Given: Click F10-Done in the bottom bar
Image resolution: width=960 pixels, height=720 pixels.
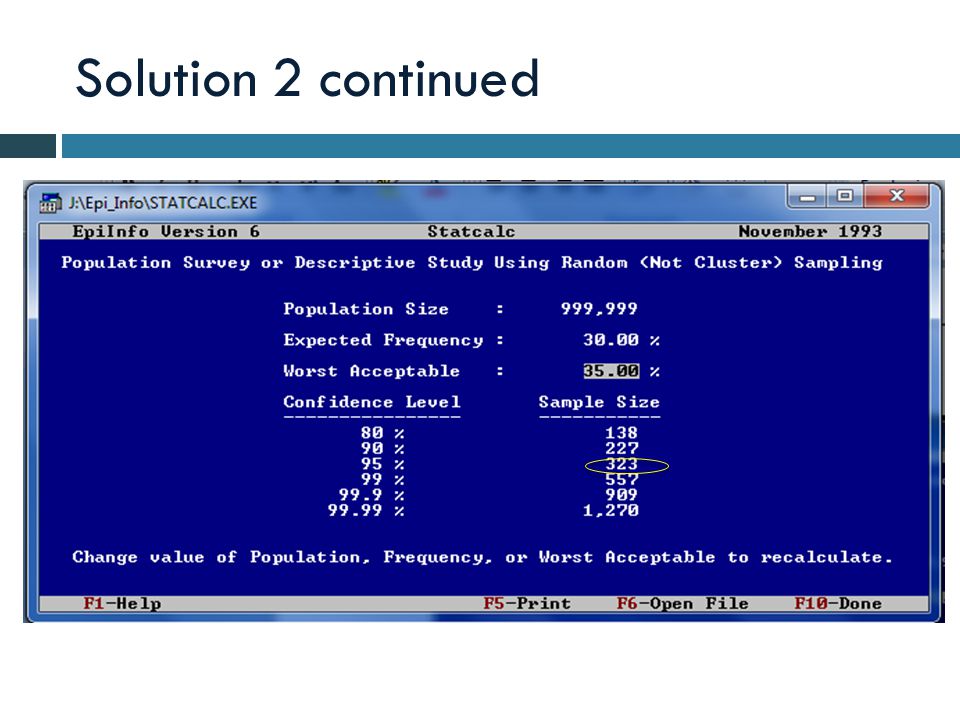Looking at the screenshot, I should [x=838, y=603].
